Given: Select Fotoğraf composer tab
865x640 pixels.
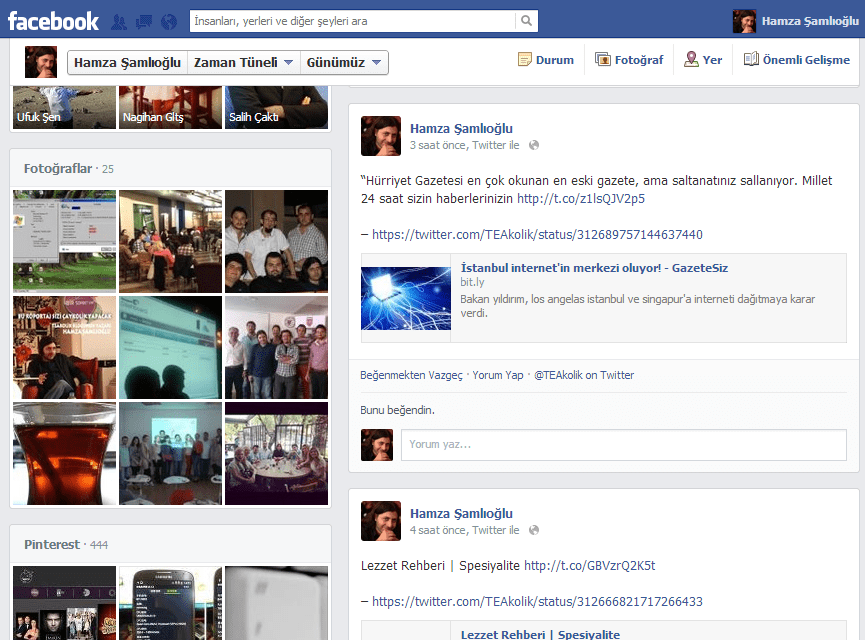Looking at the screenshot, I should (629, 60).
